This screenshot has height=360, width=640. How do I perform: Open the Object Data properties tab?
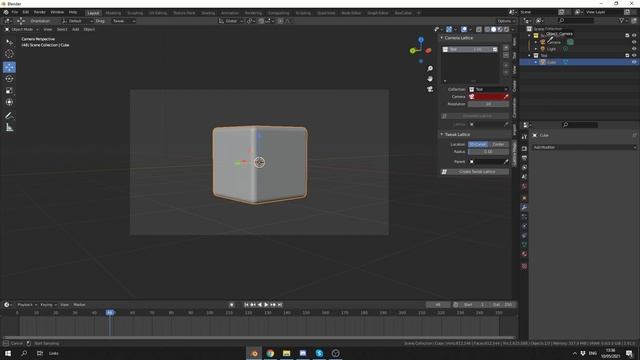coord(524,244)
